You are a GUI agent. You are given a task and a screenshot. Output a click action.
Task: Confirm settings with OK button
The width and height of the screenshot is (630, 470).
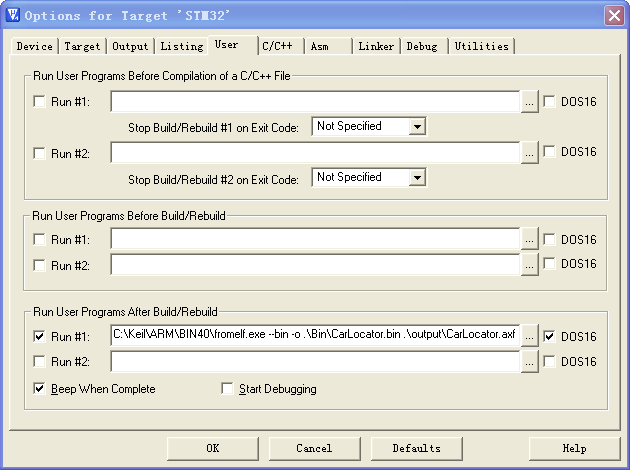pyautogui.click(x=213, y=448)
